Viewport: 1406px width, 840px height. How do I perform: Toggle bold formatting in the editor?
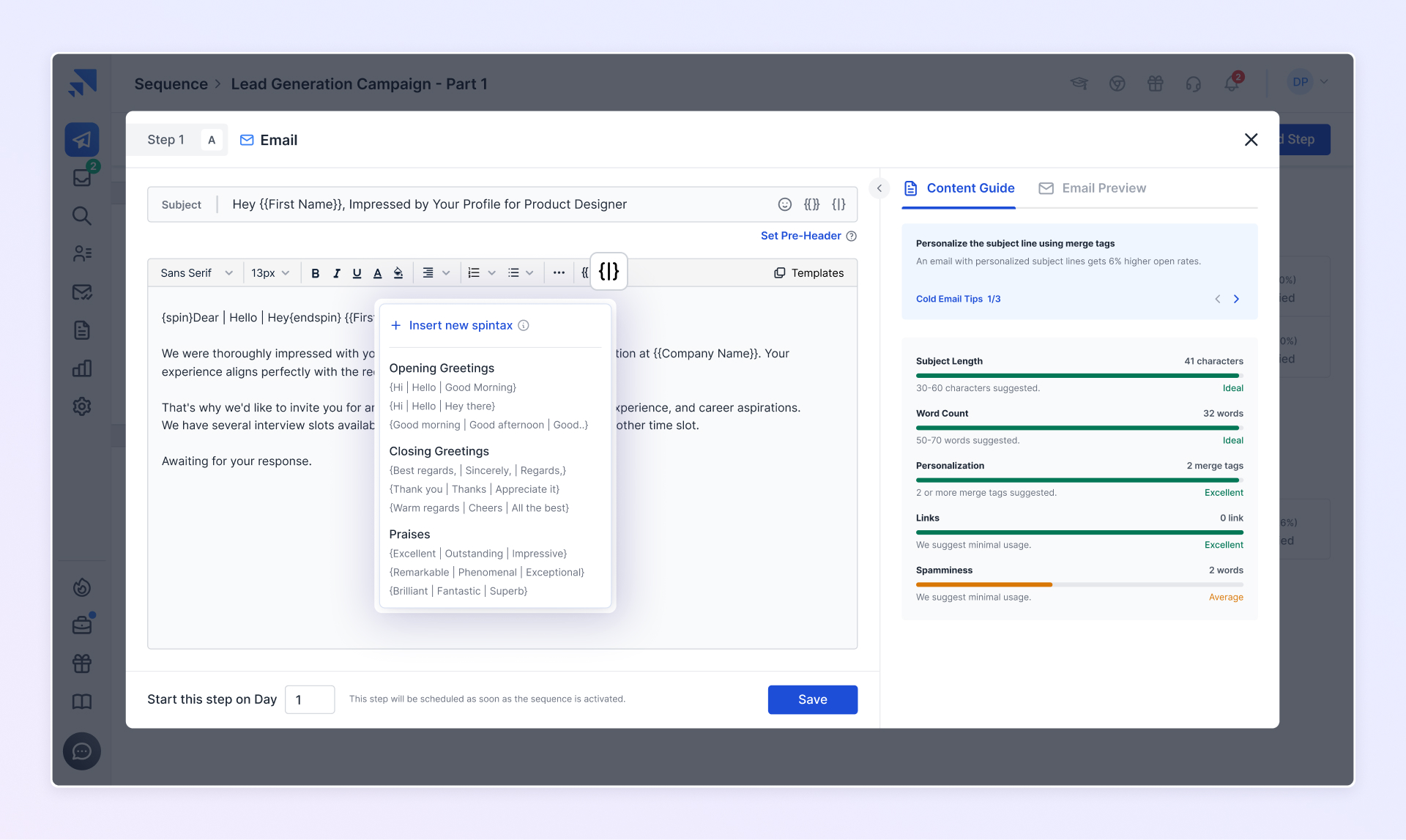click(x=315, y=273)
